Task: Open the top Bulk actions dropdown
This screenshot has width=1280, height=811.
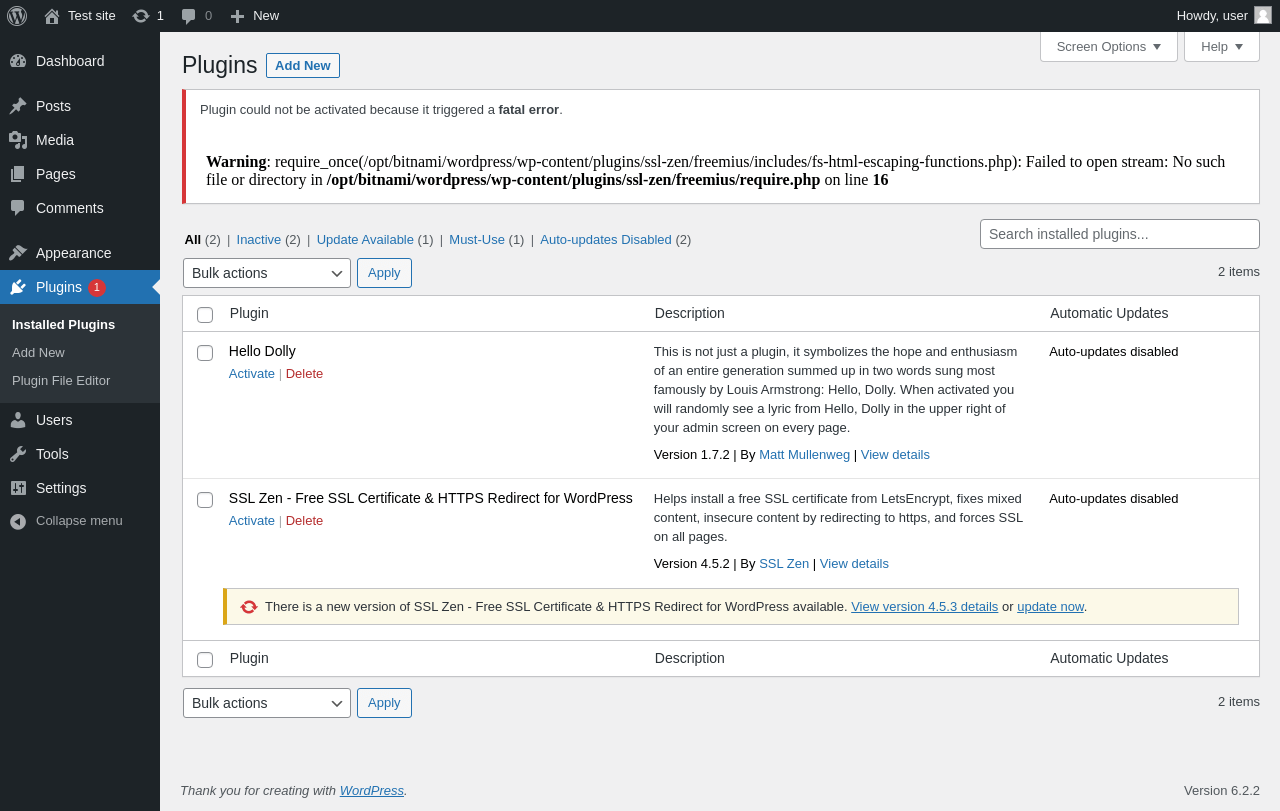Action: pos(267,273)
